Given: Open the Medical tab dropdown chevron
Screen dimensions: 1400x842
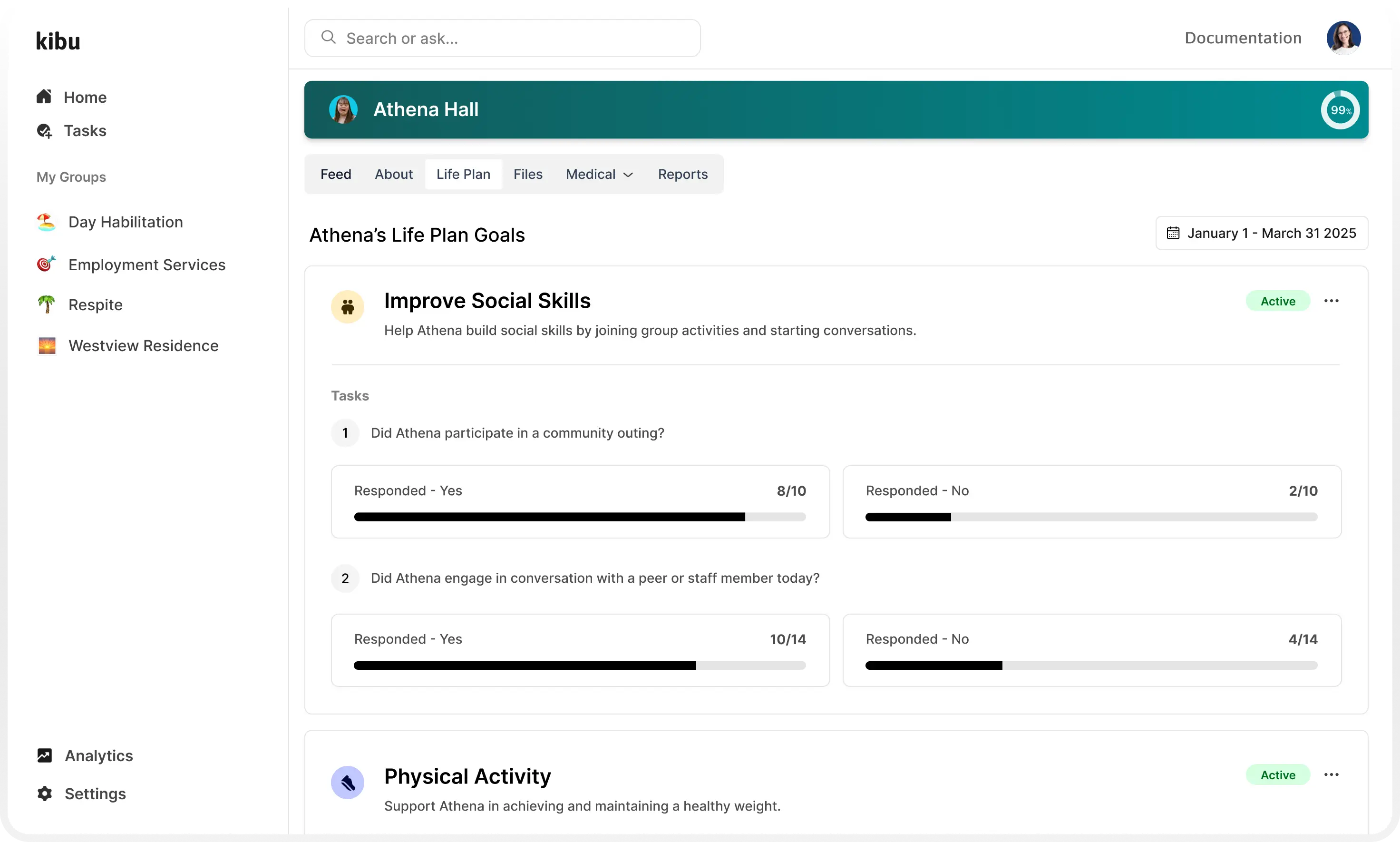Looking at the screenshot, I should [628, 175].
